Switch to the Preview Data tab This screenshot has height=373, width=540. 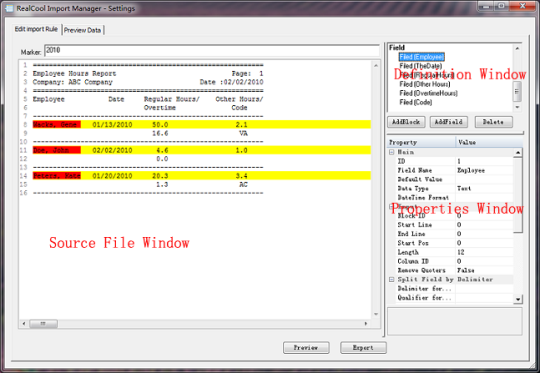point(83,30)
